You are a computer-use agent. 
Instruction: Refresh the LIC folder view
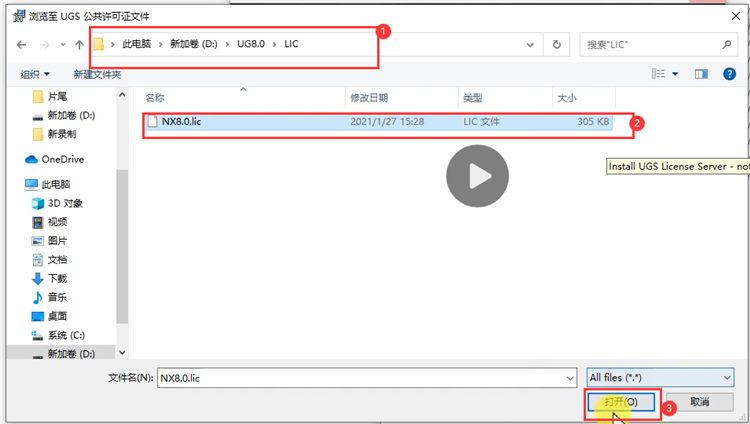tap(557, 45)
